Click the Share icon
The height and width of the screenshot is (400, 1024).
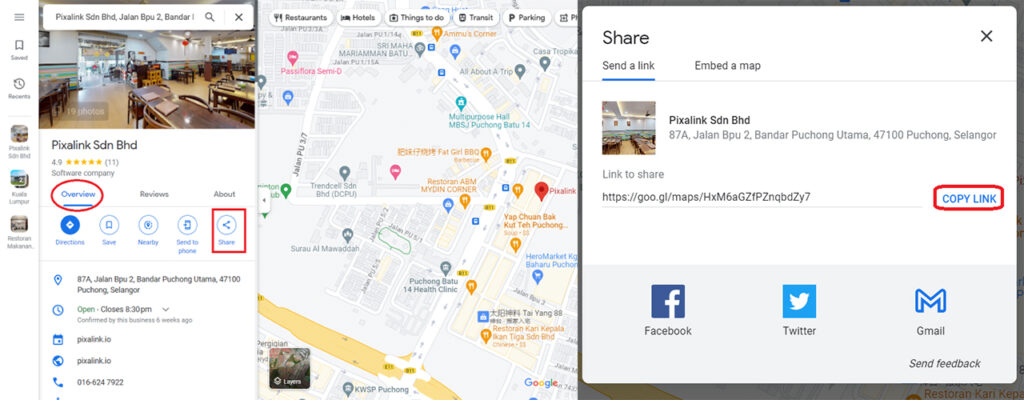pos(226,225)
